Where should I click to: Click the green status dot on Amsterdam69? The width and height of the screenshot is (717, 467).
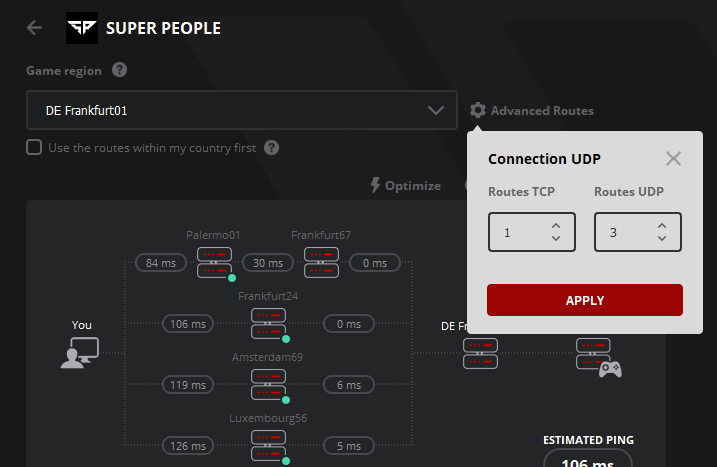(x=286, y=400)
